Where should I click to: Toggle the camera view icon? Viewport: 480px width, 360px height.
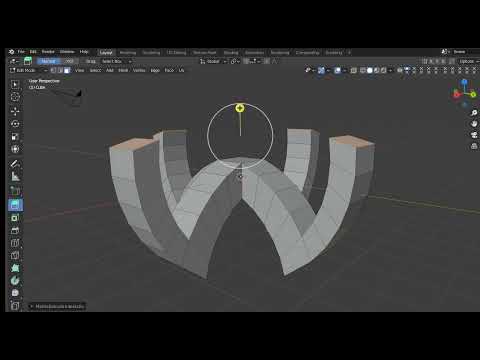[474, 135]
